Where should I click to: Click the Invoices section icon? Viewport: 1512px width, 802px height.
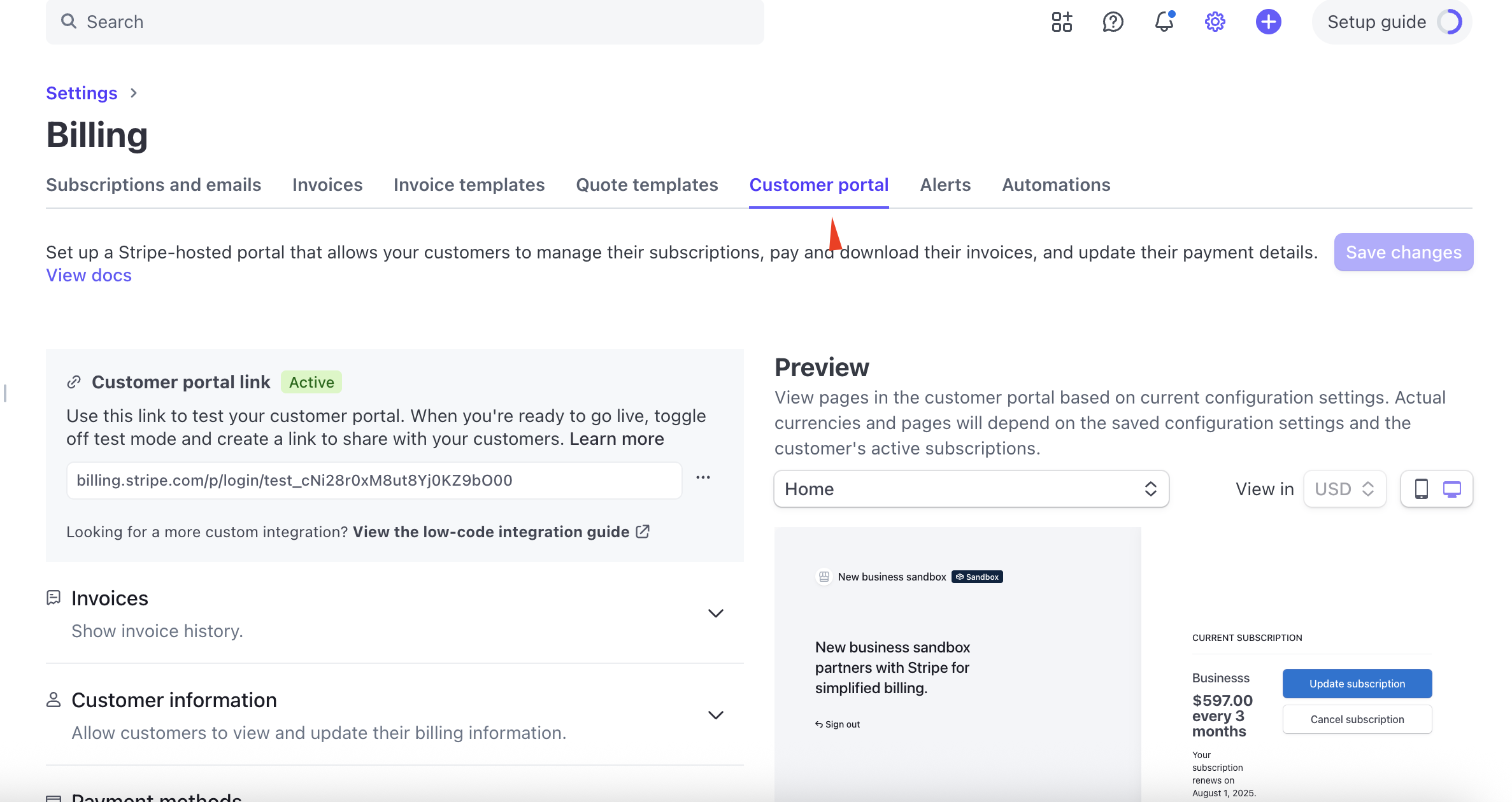[53, 598]
